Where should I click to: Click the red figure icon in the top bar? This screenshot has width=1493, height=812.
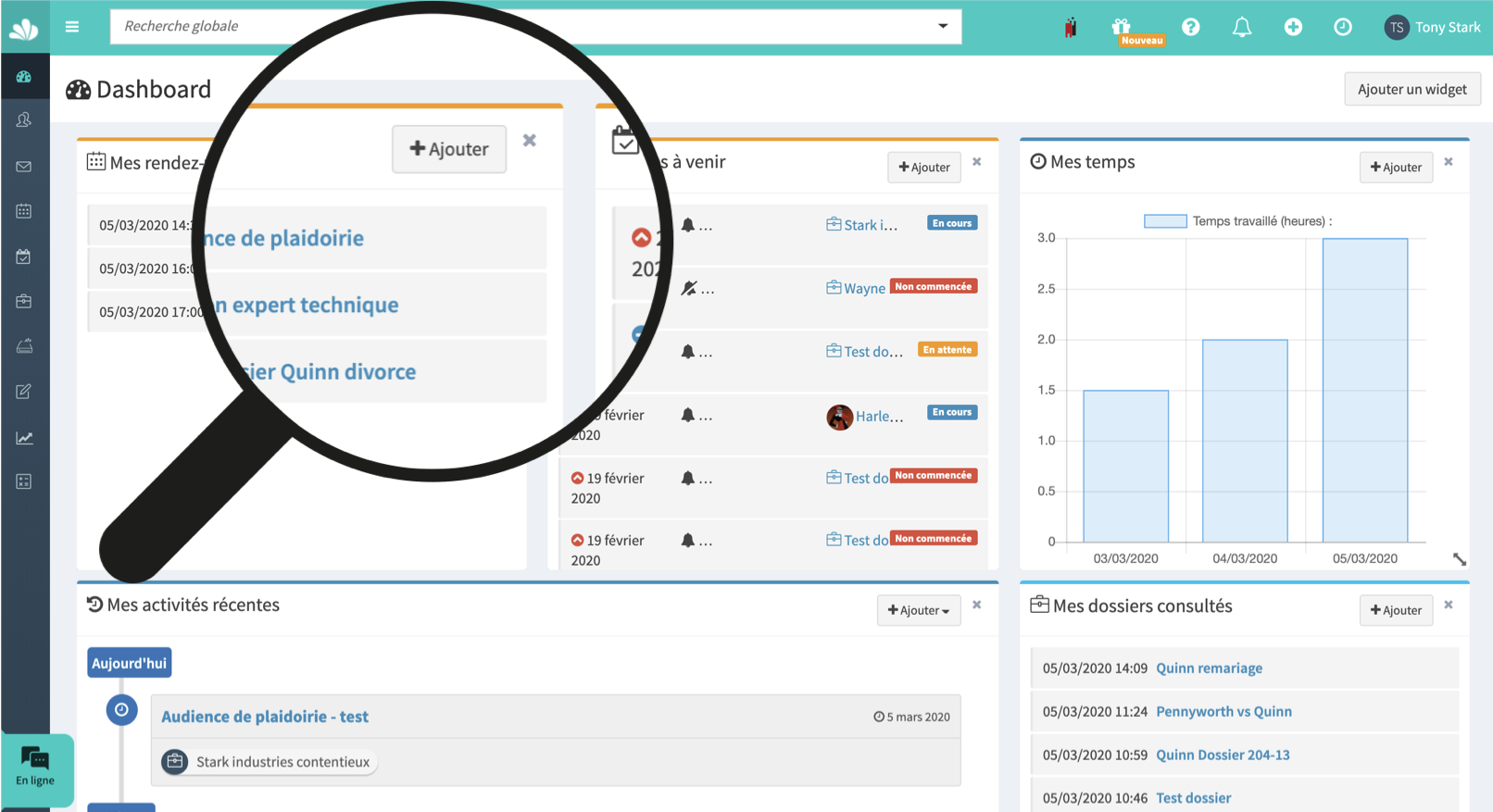(x=1071, y=28)
